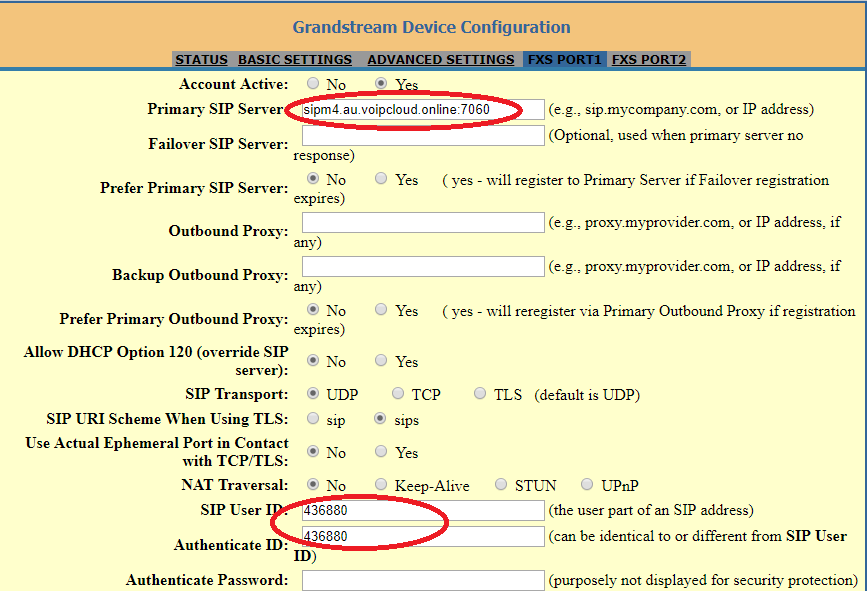Select Yes for Prefer Primary Outbound Proxy
This screenshot has width=867, height=591.
pyautogui.click(x=381, y=310)
